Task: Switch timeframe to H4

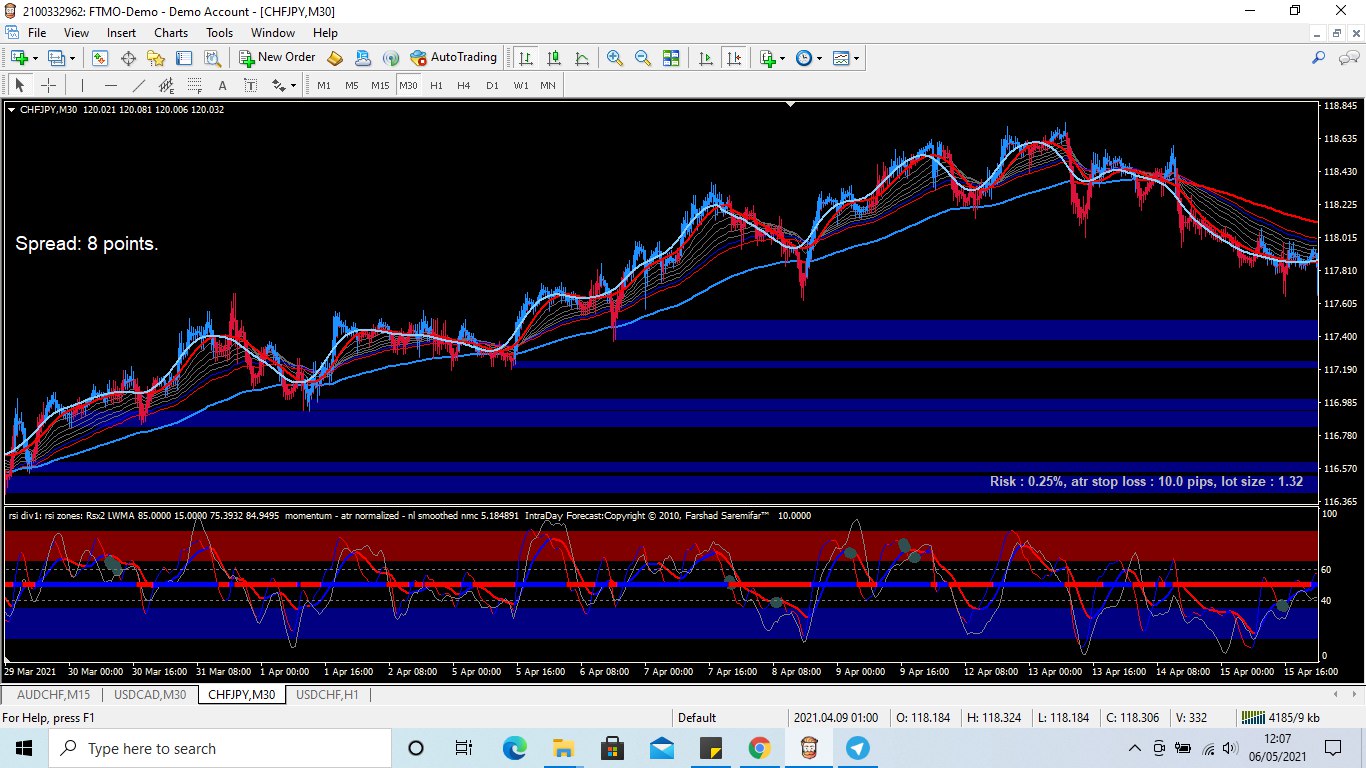Action: [x=464, y=86]
